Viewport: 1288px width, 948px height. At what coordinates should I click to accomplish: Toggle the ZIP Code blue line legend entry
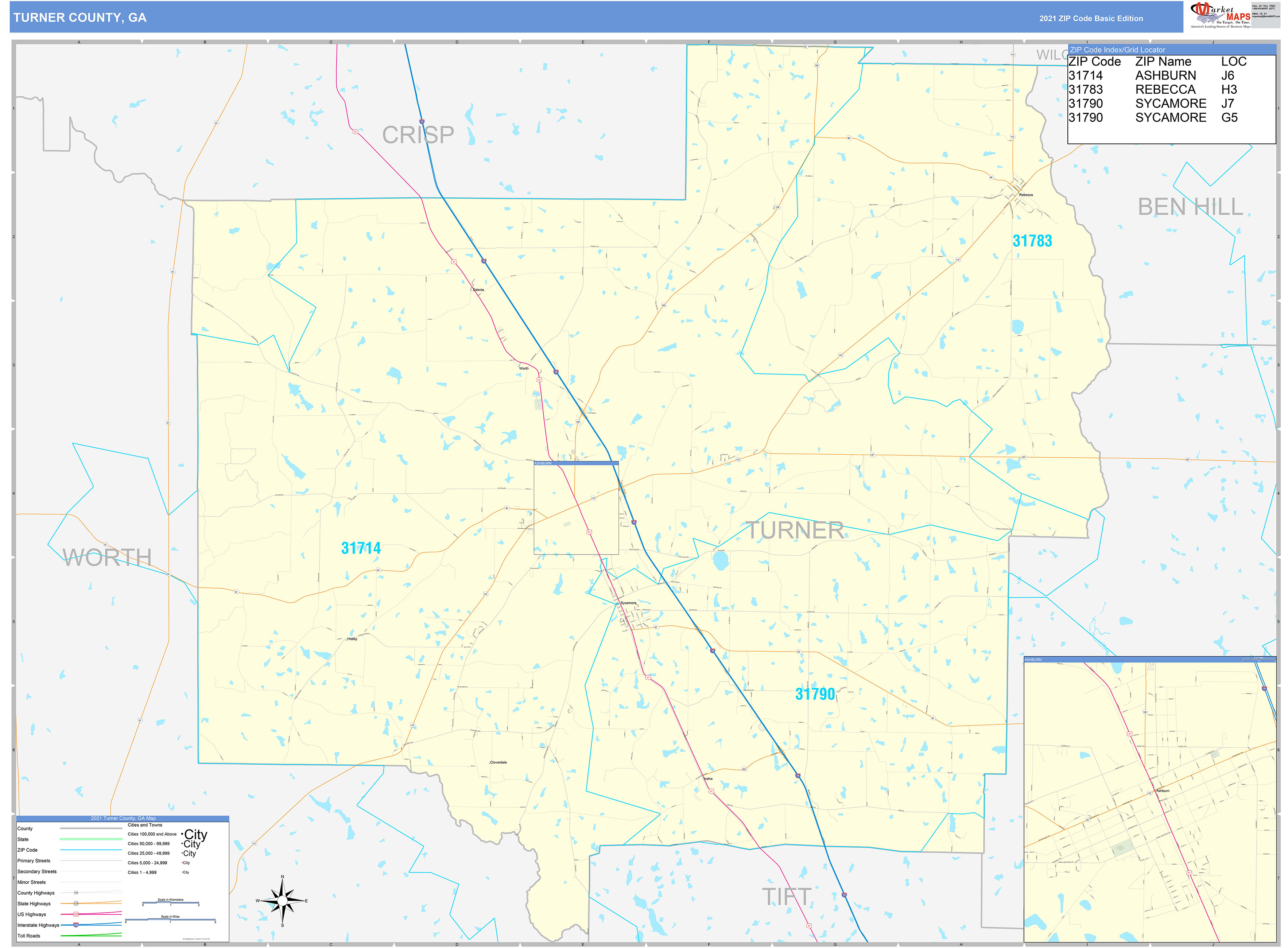click(x=91, y=850)
